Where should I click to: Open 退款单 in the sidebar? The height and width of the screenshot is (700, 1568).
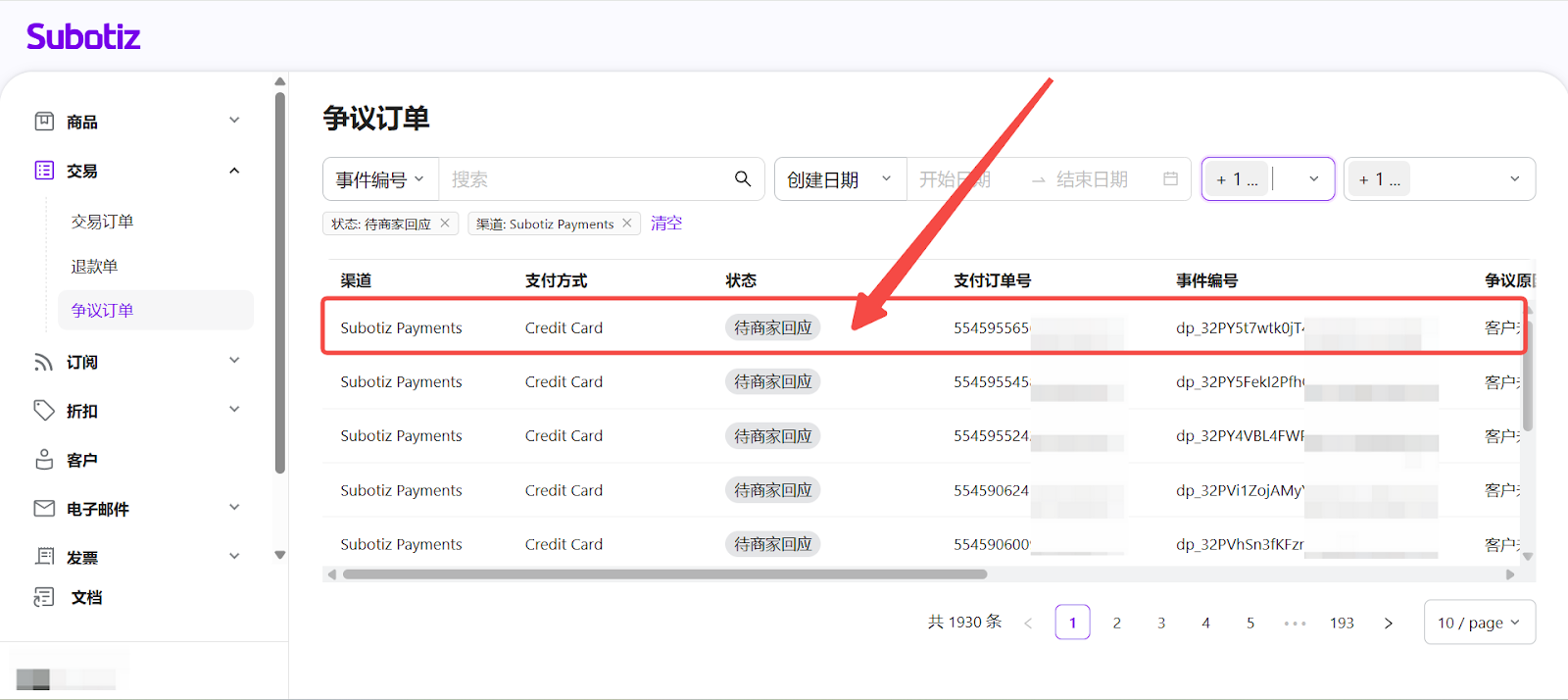94,267
